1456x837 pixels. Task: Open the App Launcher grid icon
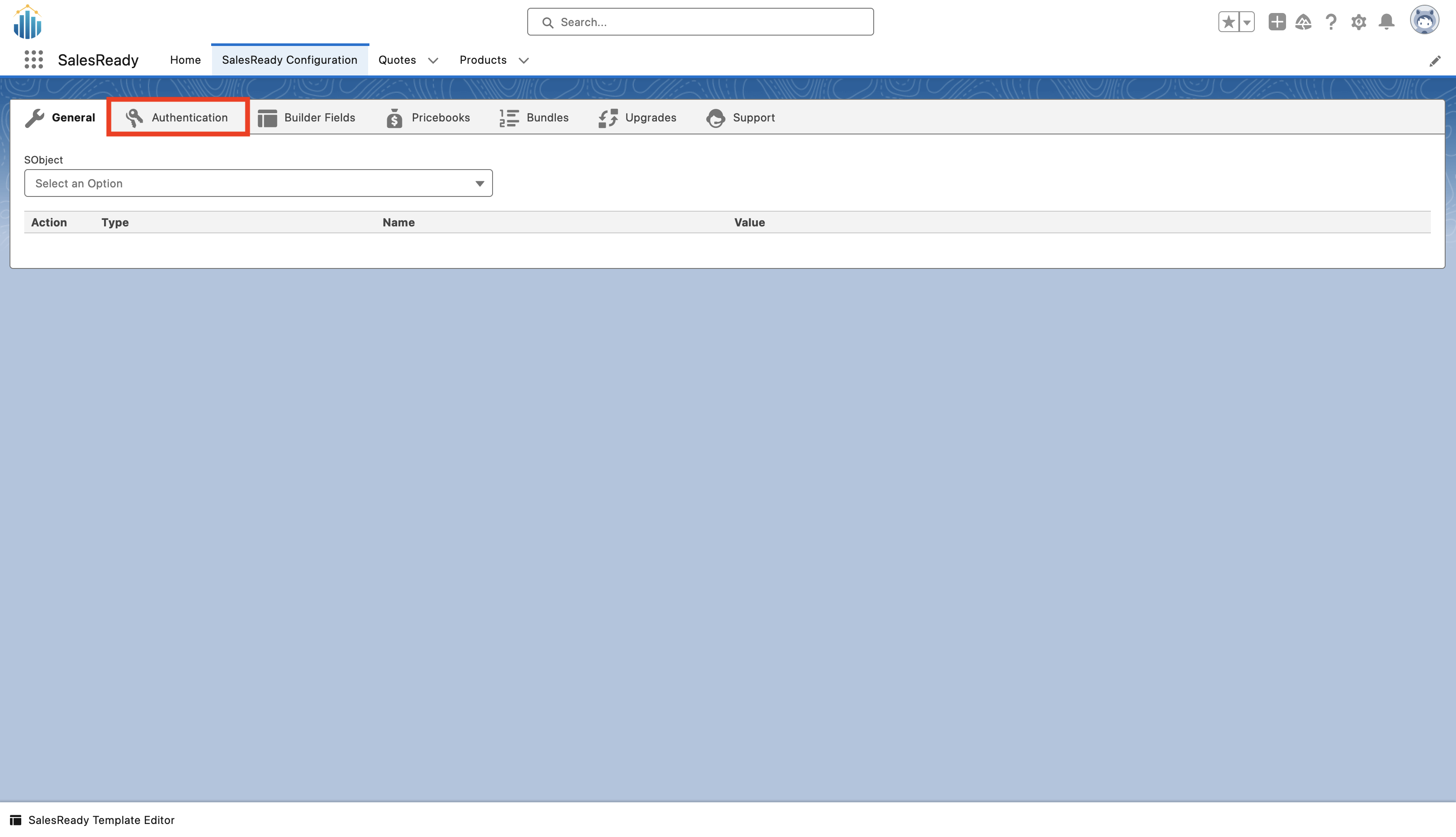[34, 60]
